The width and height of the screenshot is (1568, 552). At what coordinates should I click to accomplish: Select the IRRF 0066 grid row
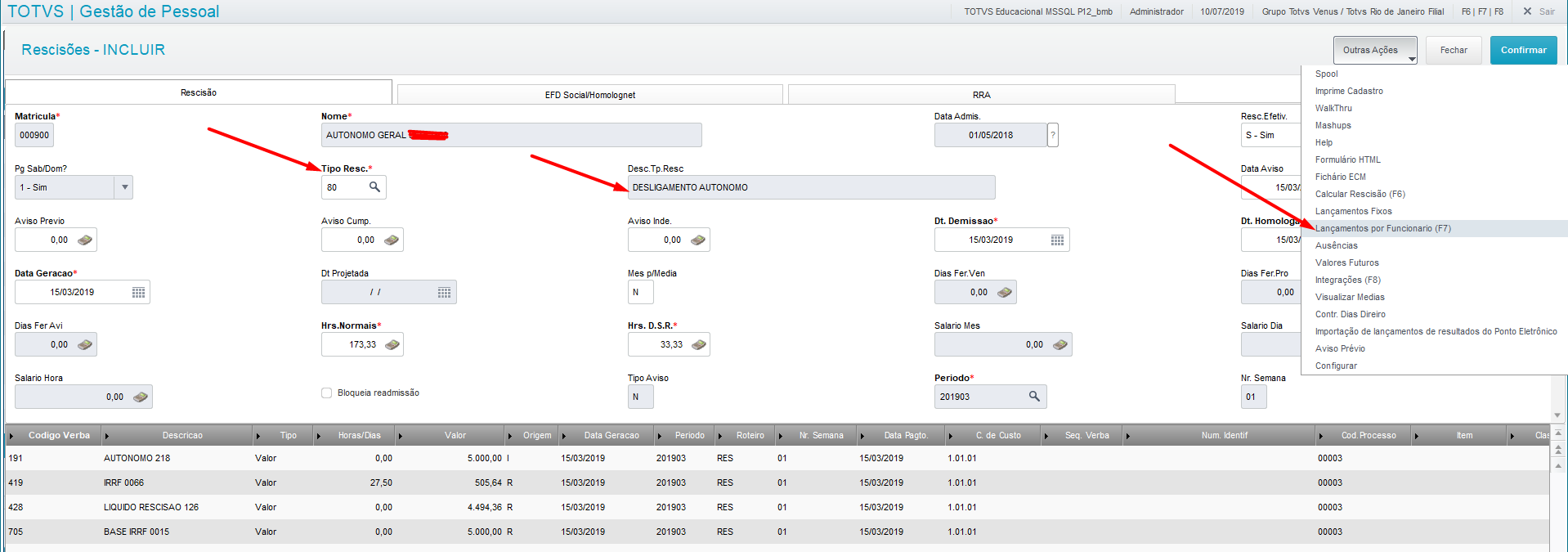(777, 482)
